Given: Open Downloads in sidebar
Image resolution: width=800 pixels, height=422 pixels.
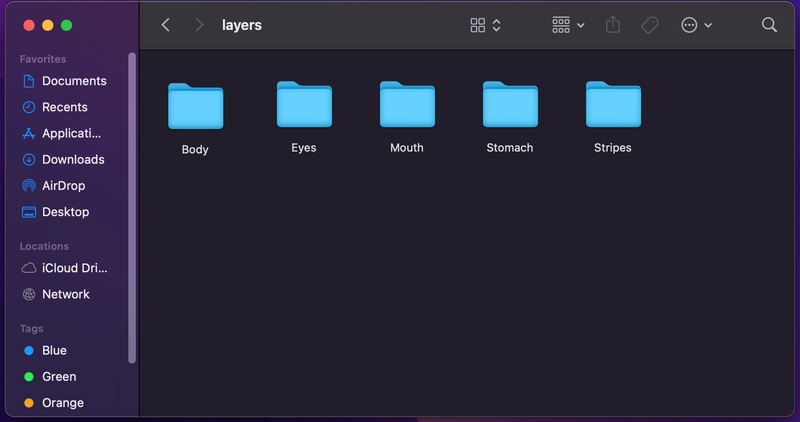Looking at the screenshot, I should (x=63, y=160).
